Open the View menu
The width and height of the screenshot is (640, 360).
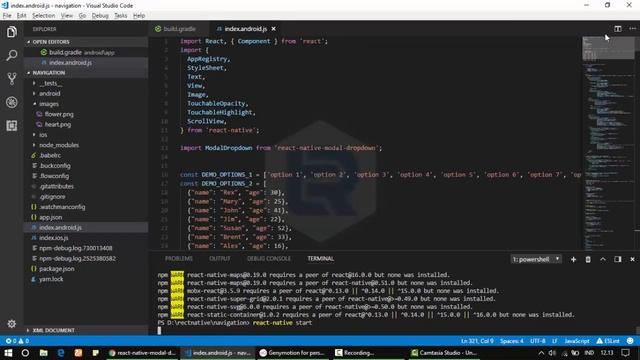pos(67,16)
